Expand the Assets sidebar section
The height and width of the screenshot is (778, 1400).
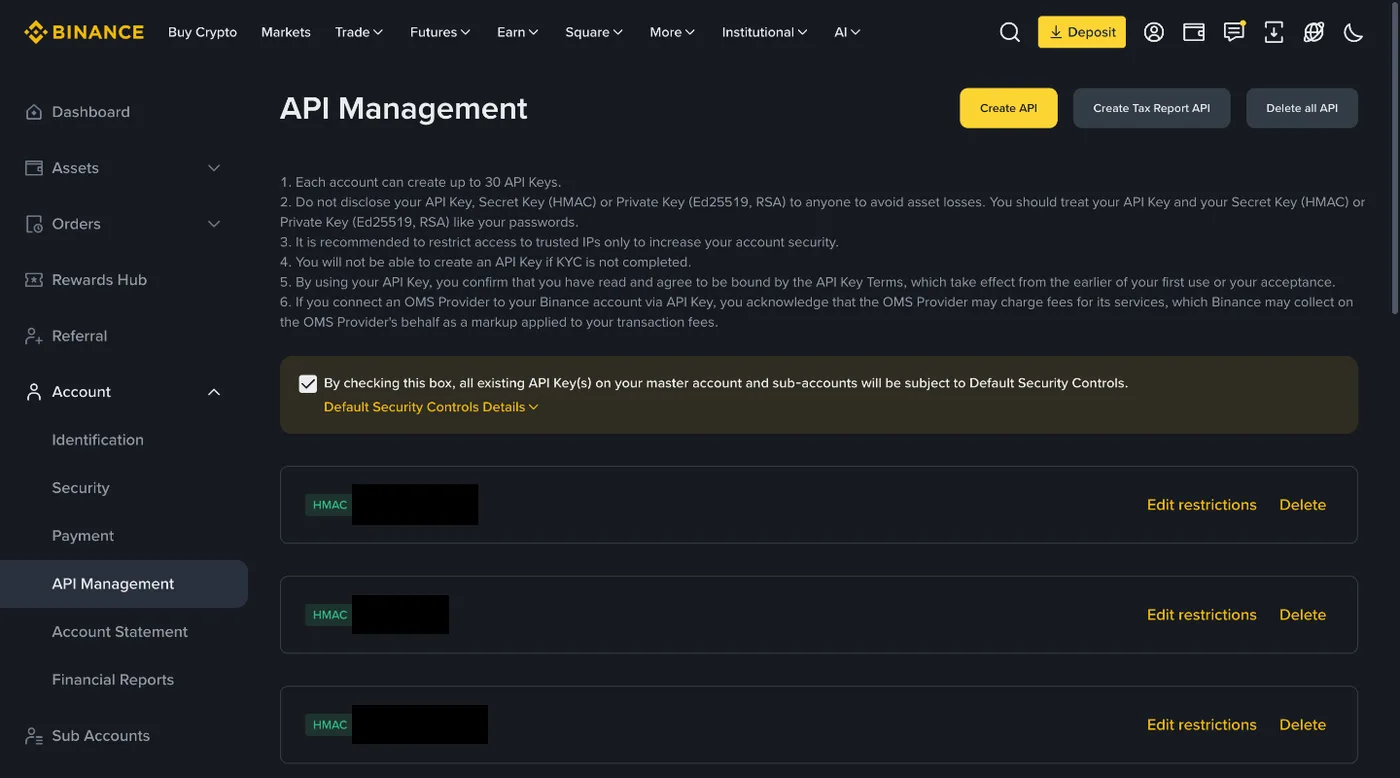[x=214, y=168]
